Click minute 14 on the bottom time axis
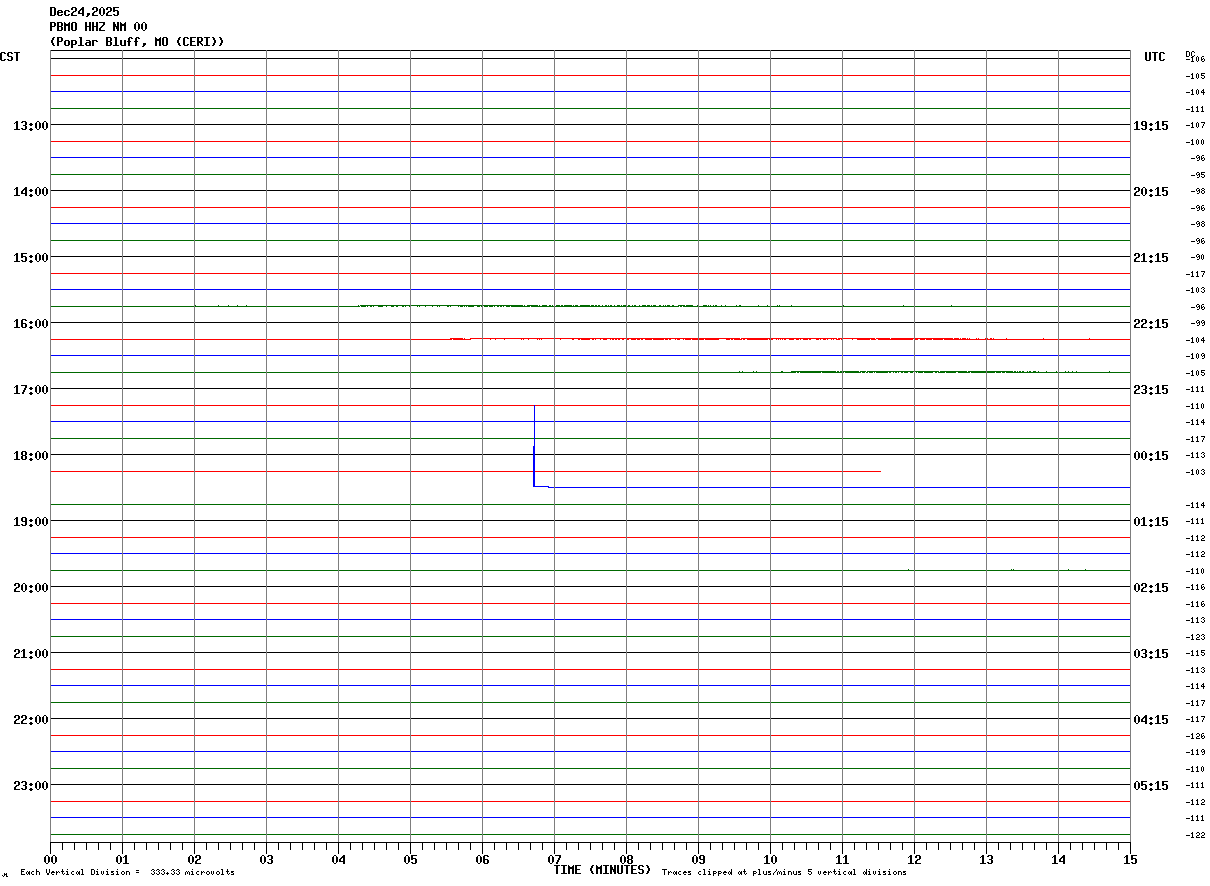This screenshot has height=886, width=1210. pyautogui.click(x=1059, y=859)
